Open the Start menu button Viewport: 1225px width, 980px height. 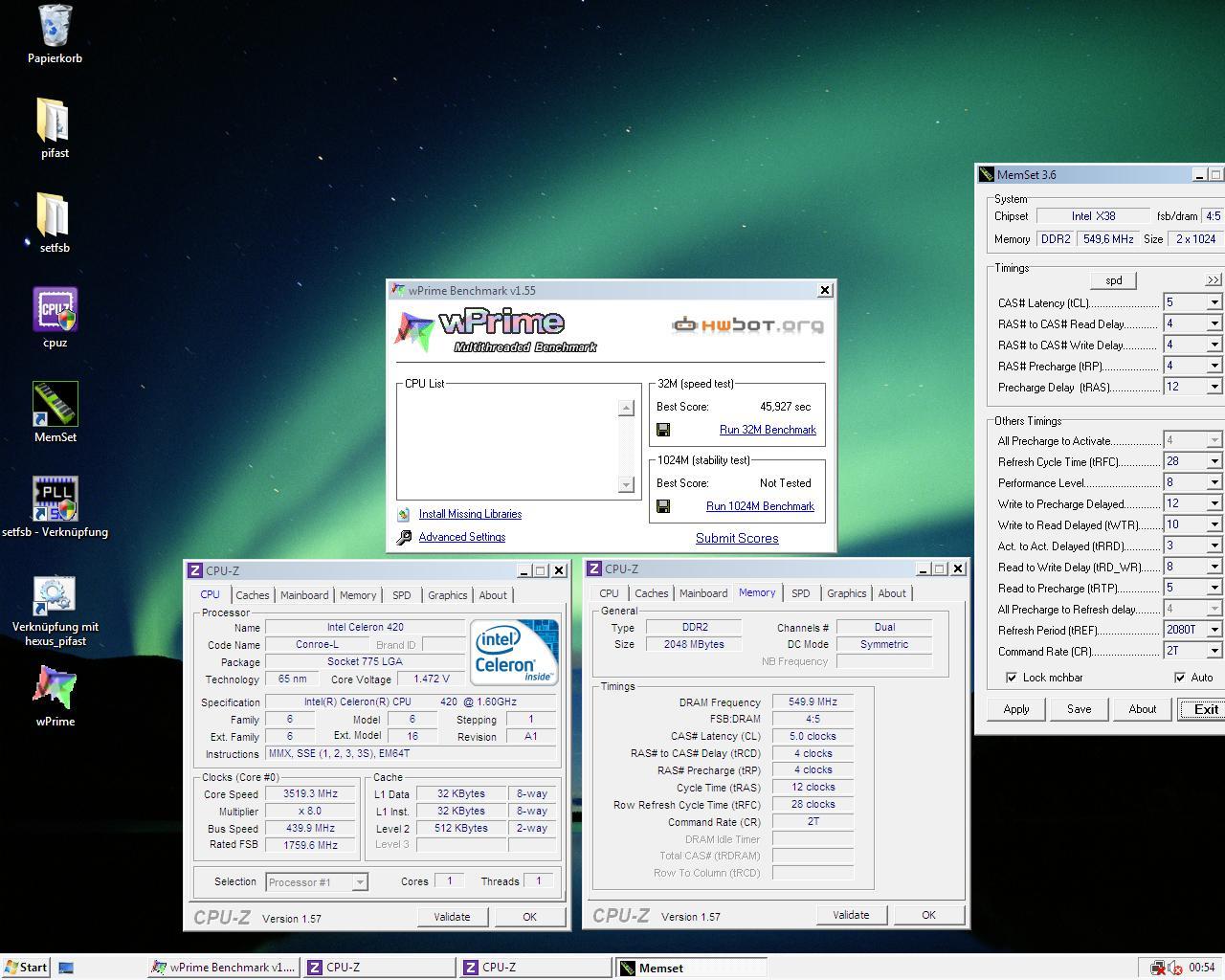[26, 968]
